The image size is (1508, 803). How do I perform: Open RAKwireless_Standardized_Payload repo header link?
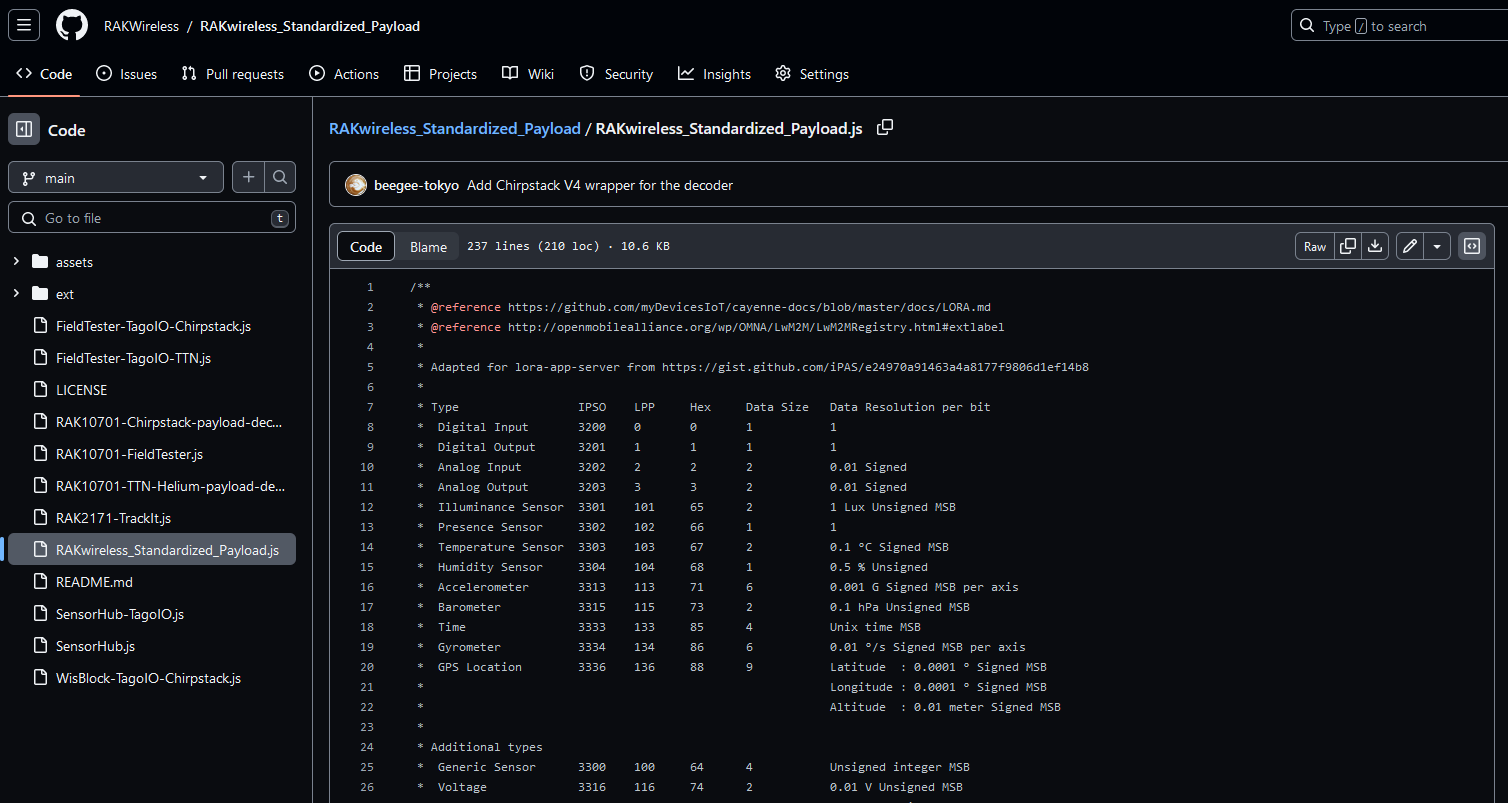[310, 26]
